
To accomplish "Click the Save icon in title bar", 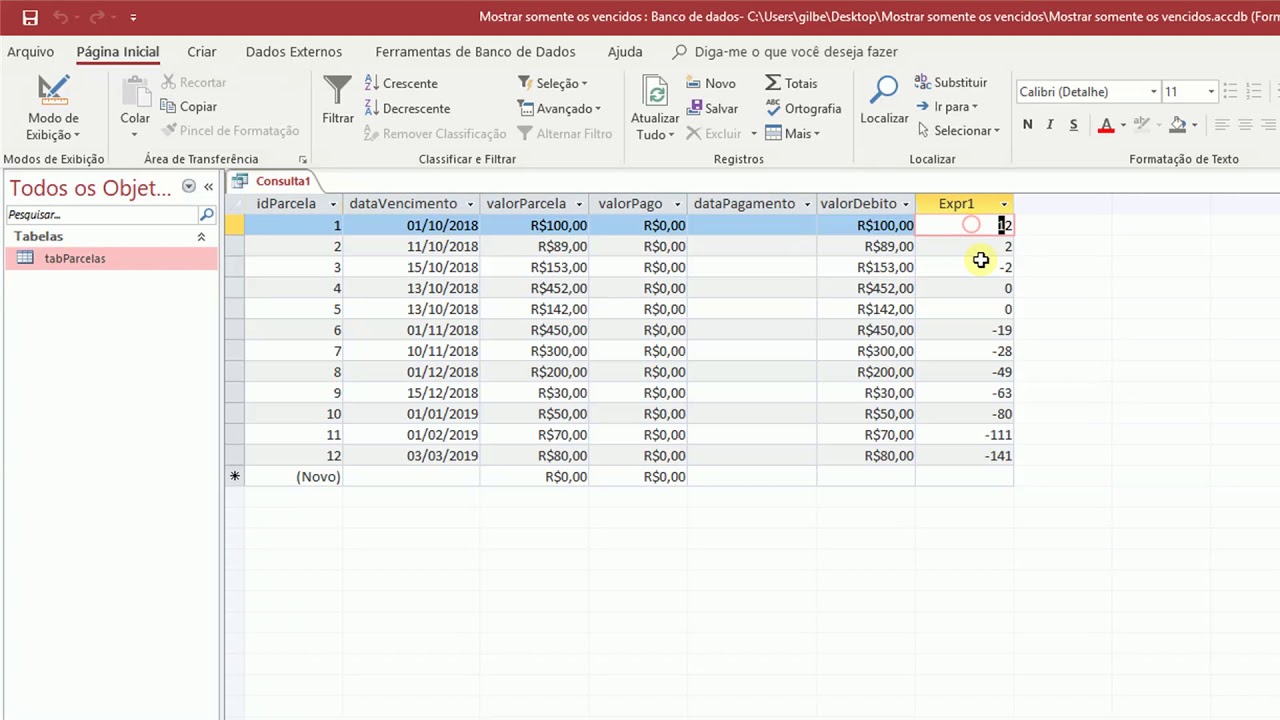I will point(30,17).
